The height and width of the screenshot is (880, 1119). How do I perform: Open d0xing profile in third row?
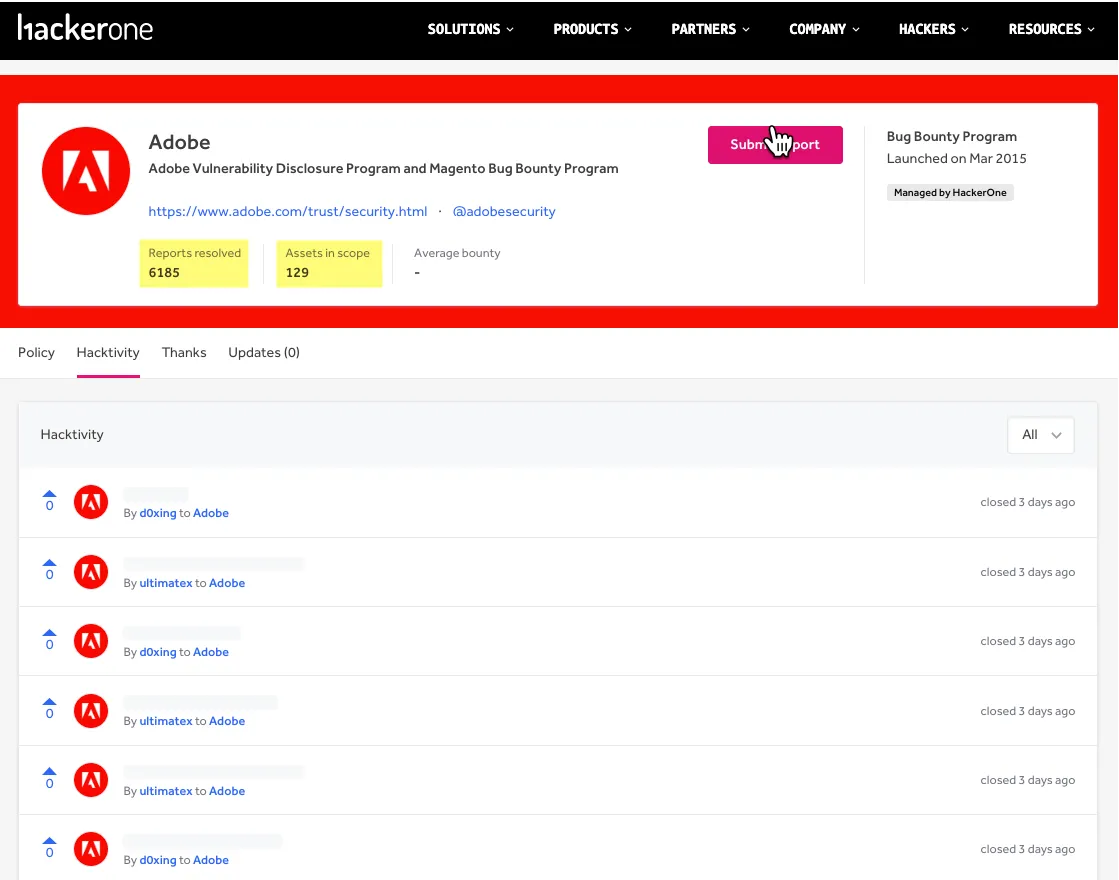(158, 652)
